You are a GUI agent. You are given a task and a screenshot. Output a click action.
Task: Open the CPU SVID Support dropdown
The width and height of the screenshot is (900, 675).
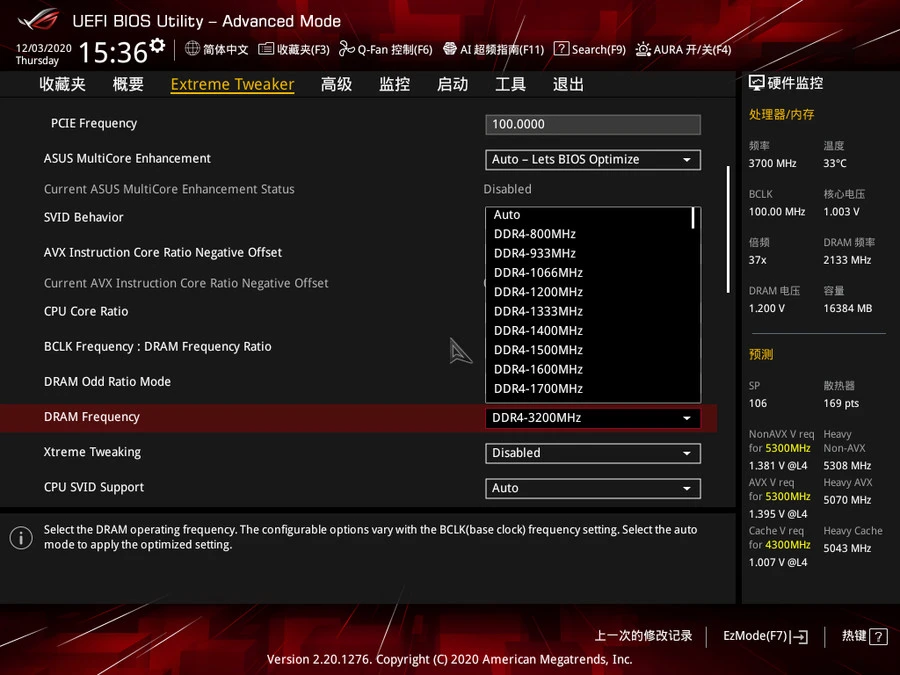coord(592,488)
